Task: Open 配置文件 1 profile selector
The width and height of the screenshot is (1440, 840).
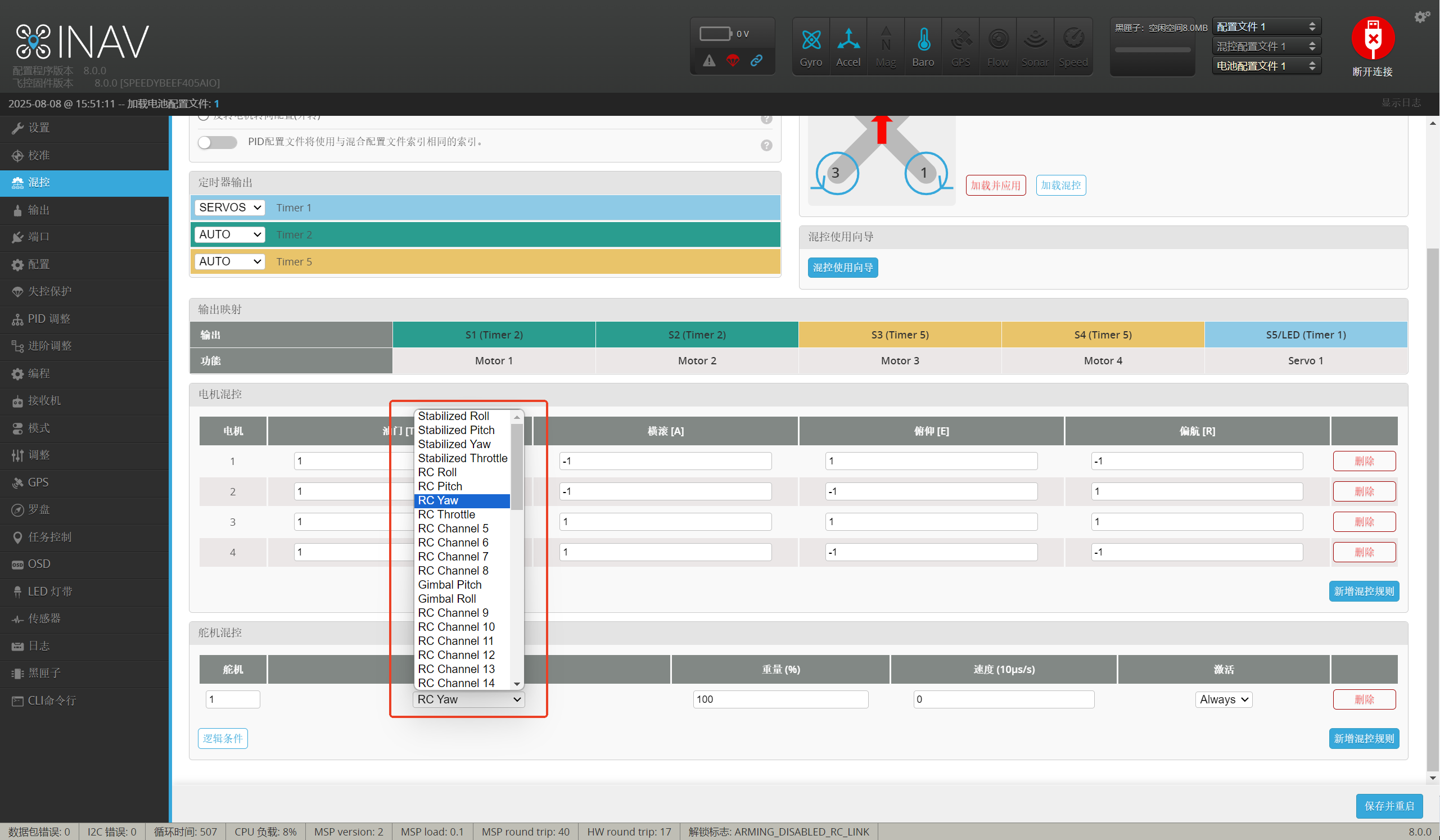Action: pyautogui.click(x=1266, y=26)
